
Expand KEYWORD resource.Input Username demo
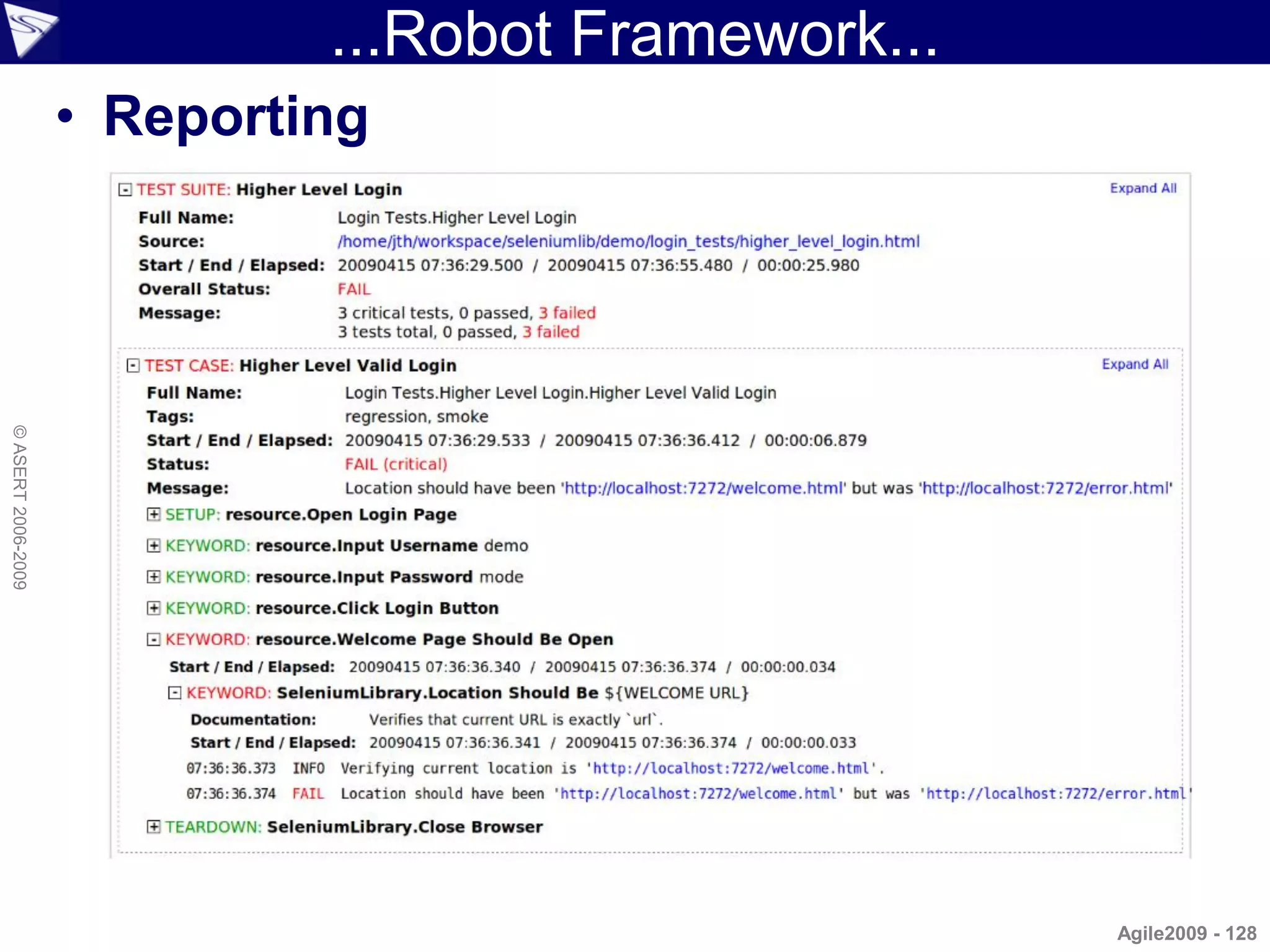pyautogui.click(x=153, y=545)
